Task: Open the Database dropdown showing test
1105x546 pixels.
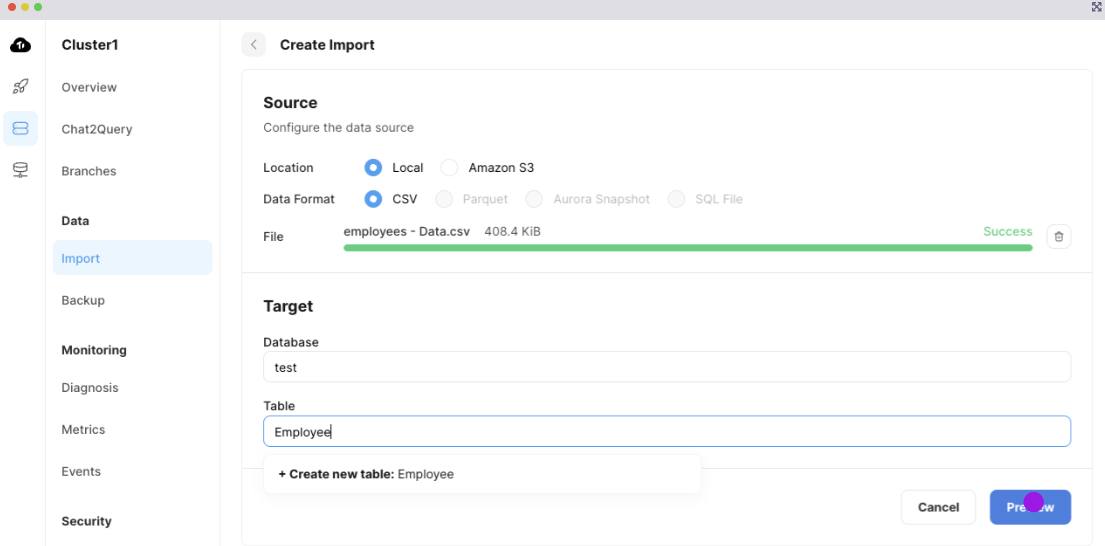Action: 666,367
